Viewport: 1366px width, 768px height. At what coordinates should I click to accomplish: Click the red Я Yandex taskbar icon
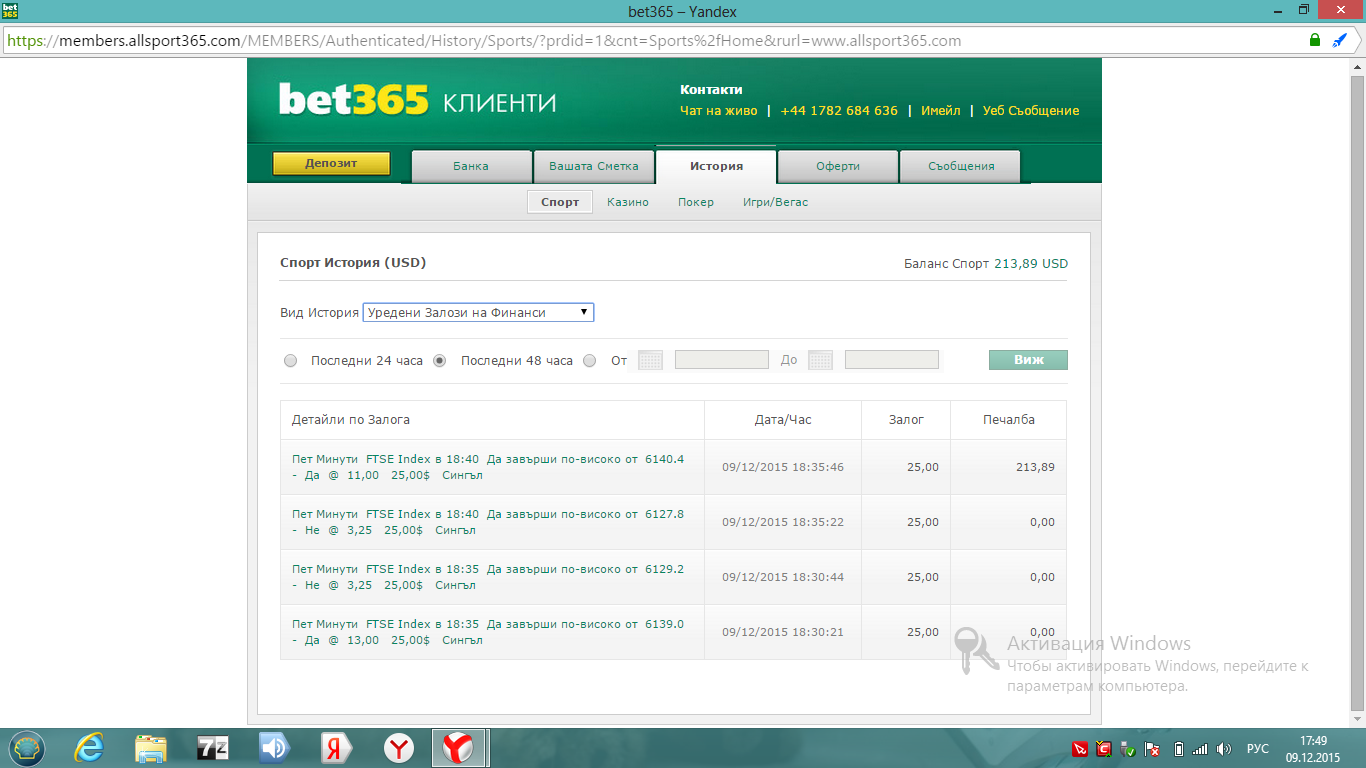pyautogui.click(x=336, y=748)
